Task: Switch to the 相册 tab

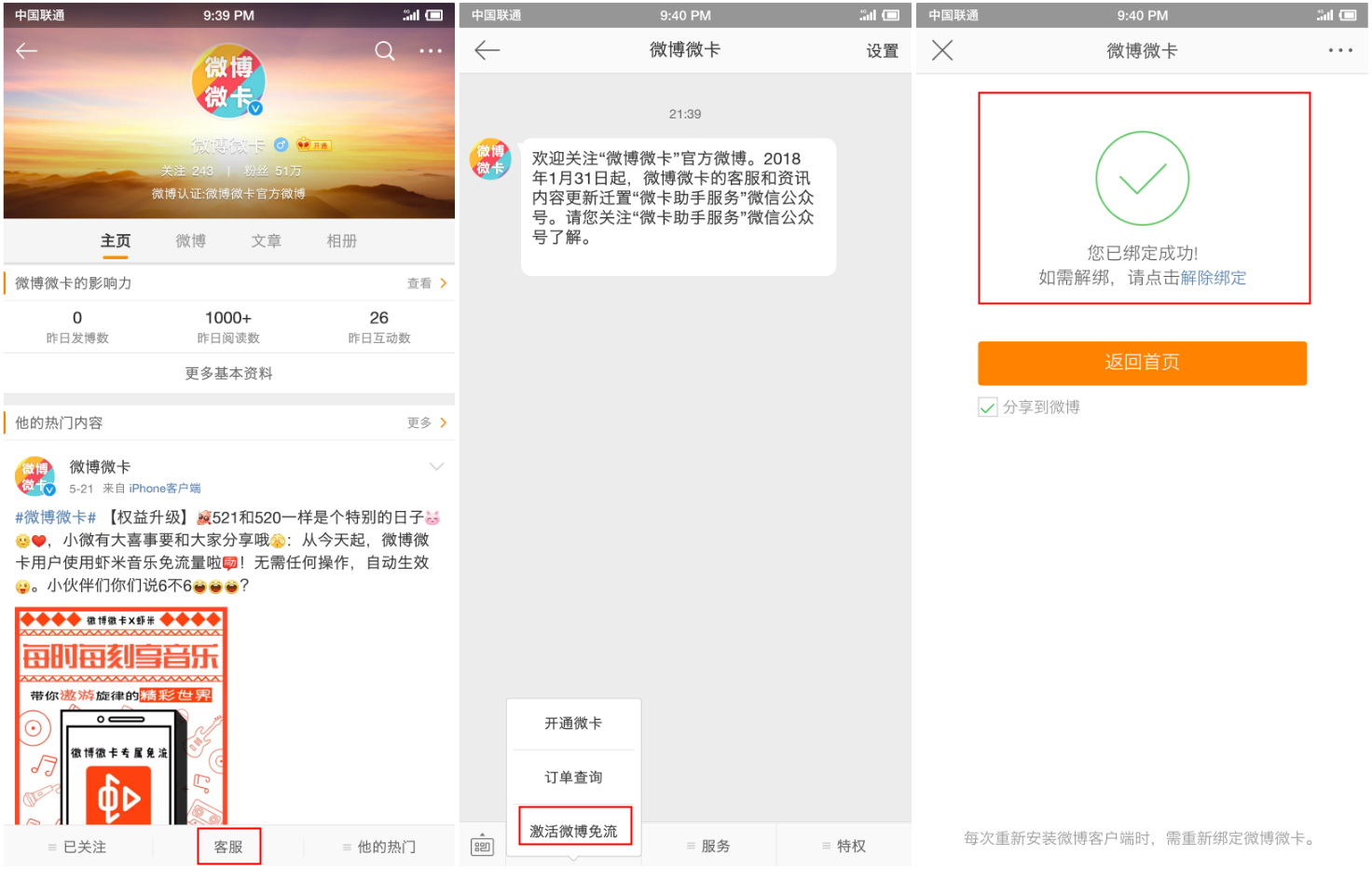Action: coord(342,241)
